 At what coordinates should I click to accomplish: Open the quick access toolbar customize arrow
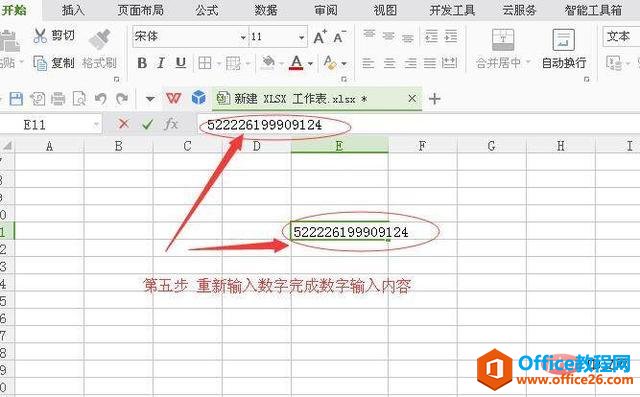click(x=150, y=99)
